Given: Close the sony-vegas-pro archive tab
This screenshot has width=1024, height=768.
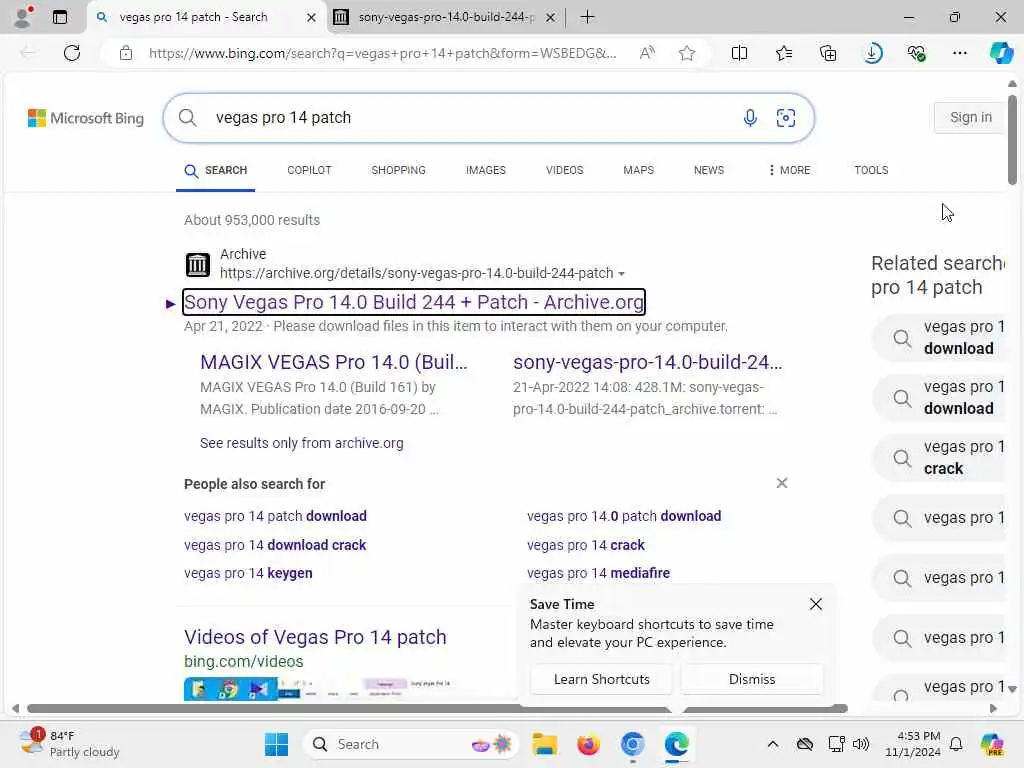Looking at the screenshot, I should click(x=551, y=18).
